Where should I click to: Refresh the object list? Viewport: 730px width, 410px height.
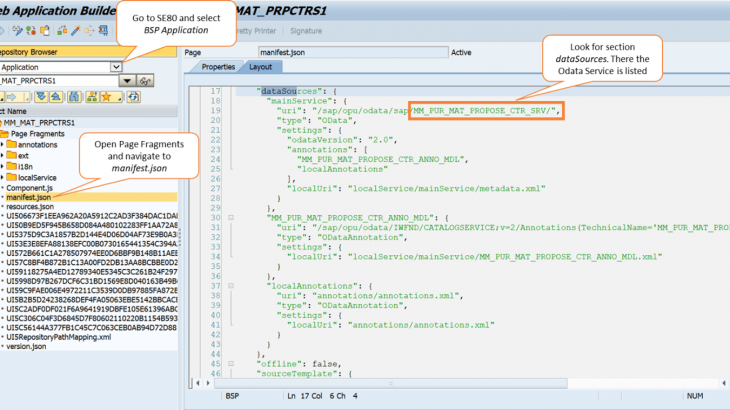pyautogui.click(x=134, y=97)
